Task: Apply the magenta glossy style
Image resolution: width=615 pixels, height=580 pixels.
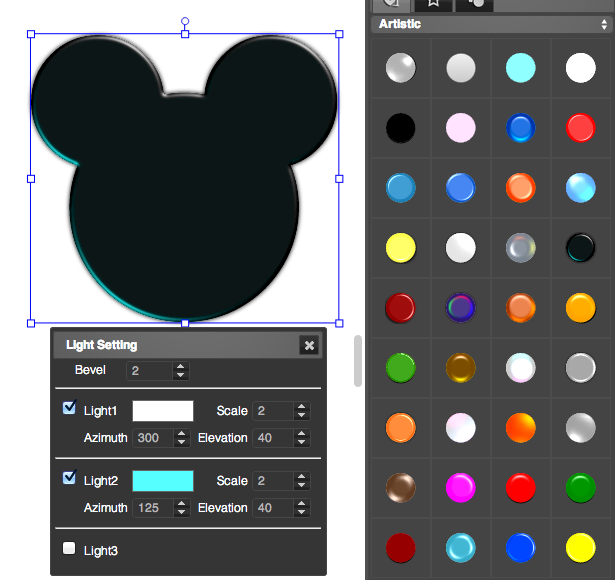Action: (x=460, y=488)
